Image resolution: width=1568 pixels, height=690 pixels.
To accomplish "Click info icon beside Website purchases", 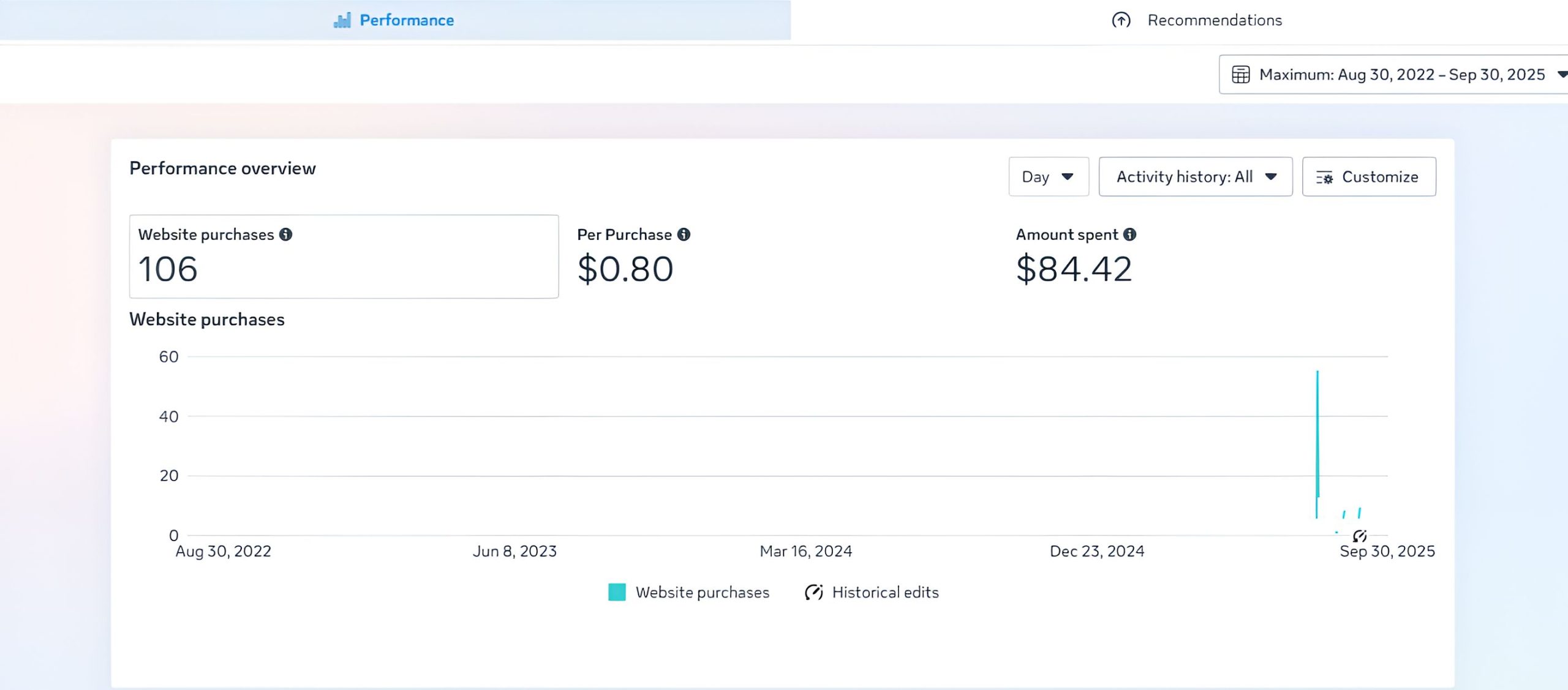I will coord(286,234).
